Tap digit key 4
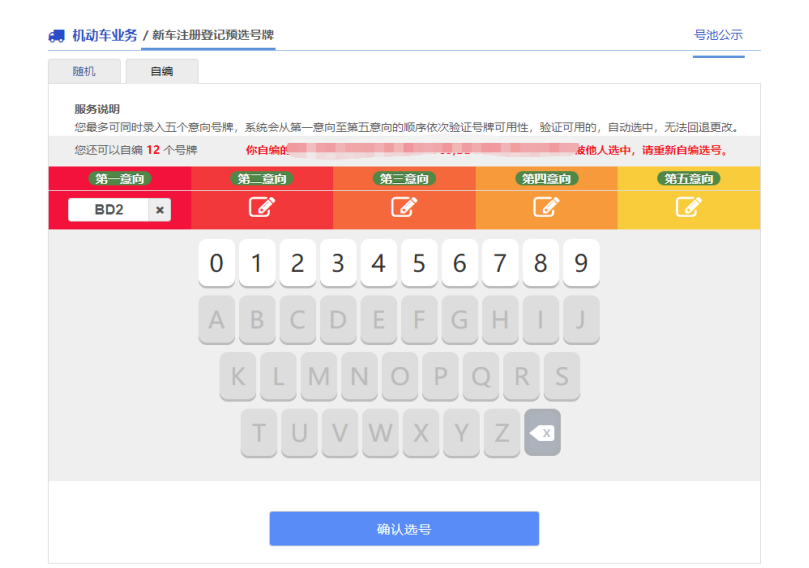Viewport: 809px width, 568px height. tap(379, 263)
